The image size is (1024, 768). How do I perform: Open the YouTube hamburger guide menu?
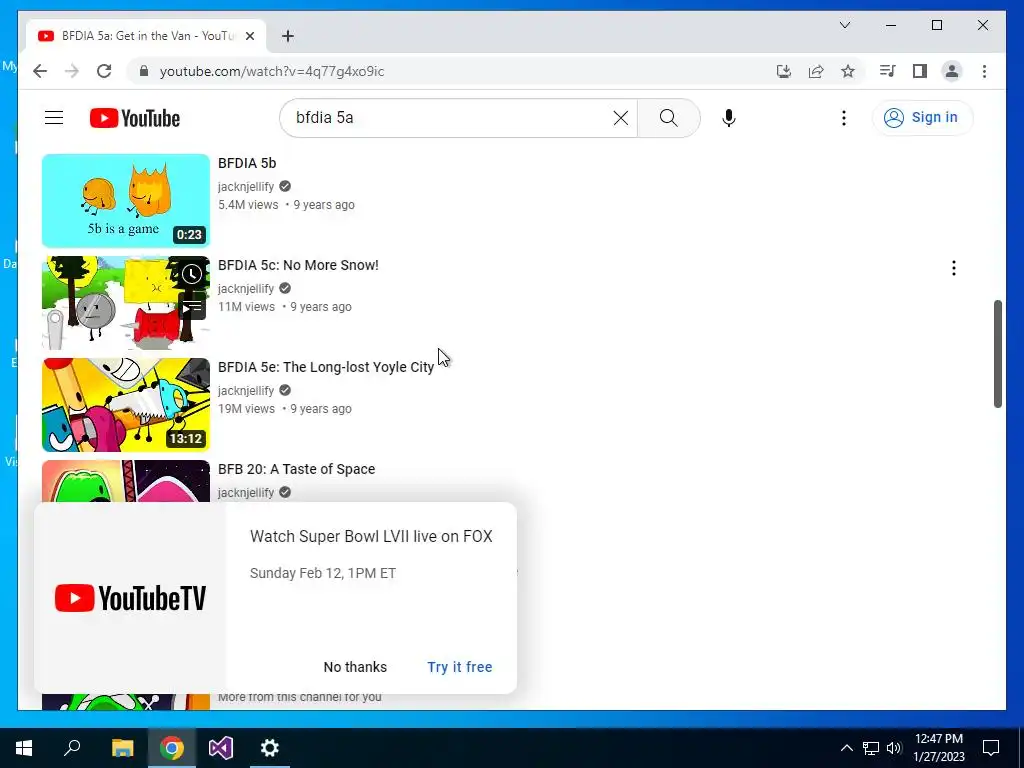[x=54, y=118]
